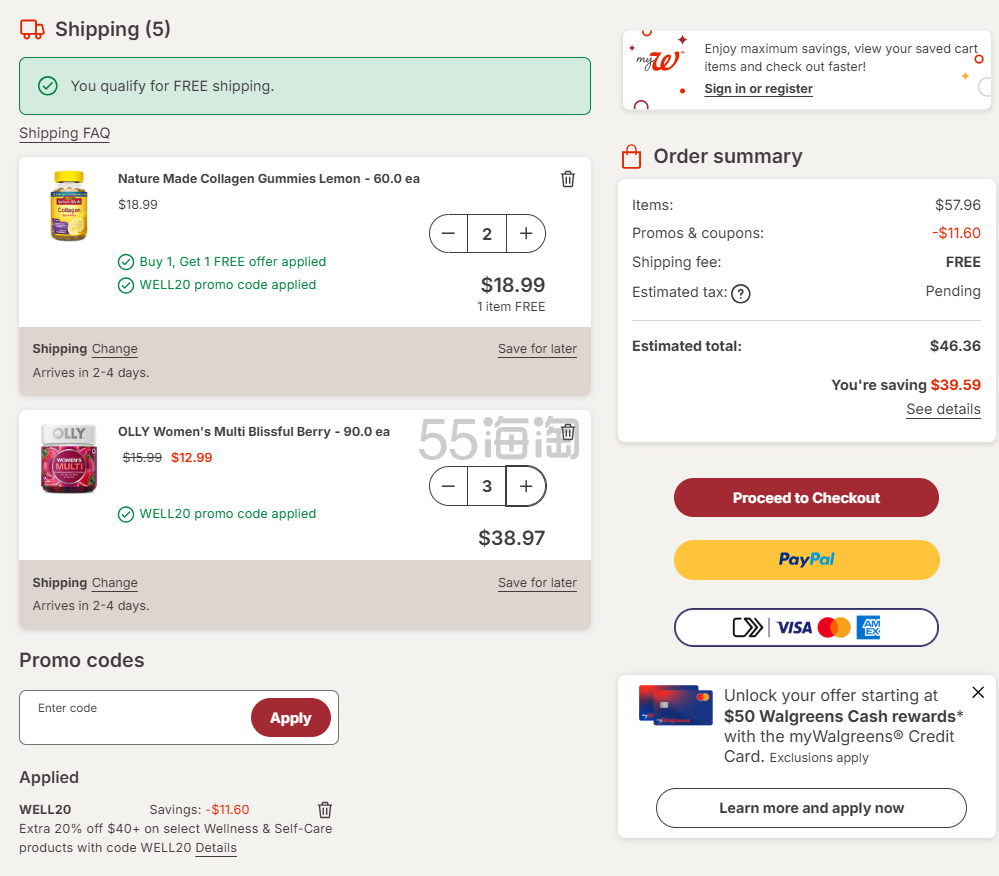The width and height of the screenshot is (999, 876).
Task: Delete Nature Made Collagen Gummies from cart
Action: (568, 179)
